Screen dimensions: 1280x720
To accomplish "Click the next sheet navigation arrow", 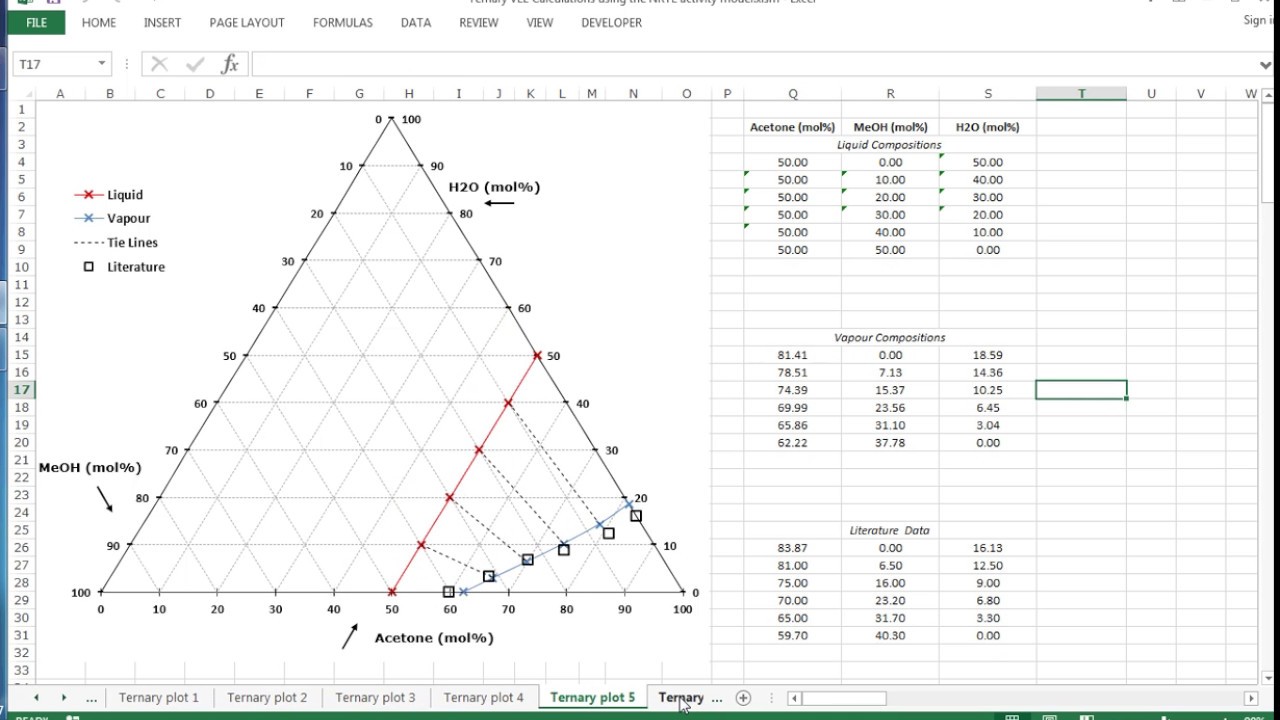I will 63,698.
